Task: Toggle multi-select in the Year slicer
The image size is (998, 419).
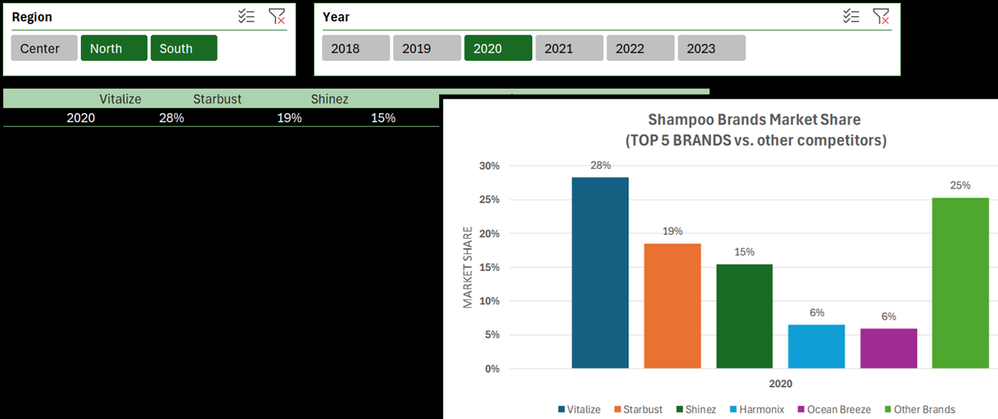Action: click(x=851, y=17)
